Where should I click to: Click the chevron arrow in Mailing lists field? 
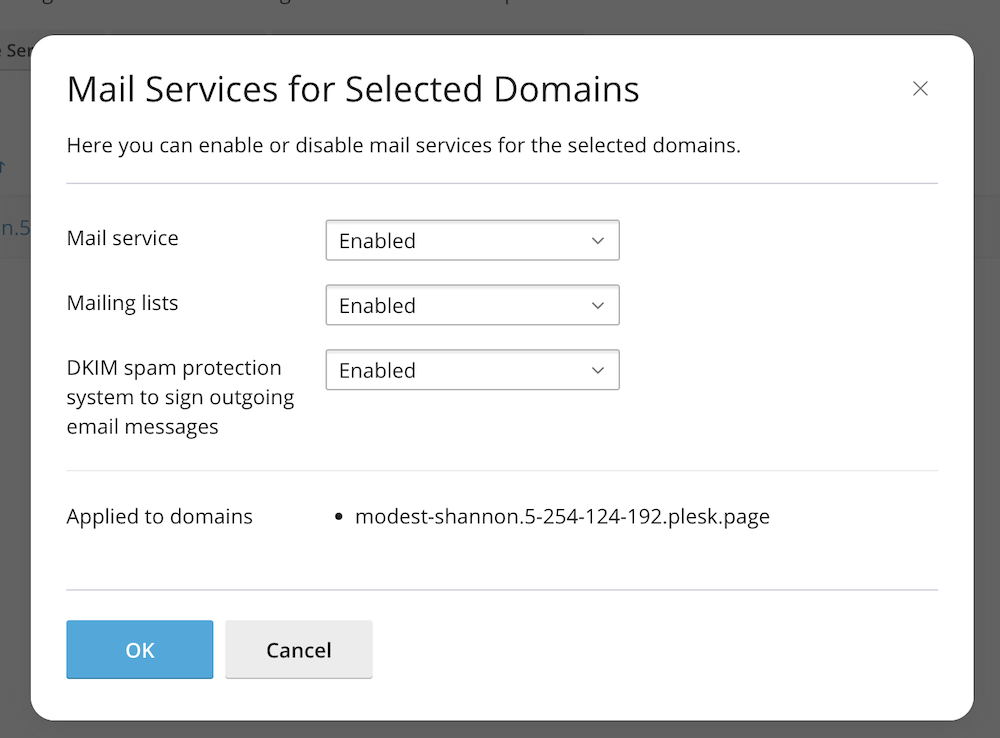coord(598,306)
